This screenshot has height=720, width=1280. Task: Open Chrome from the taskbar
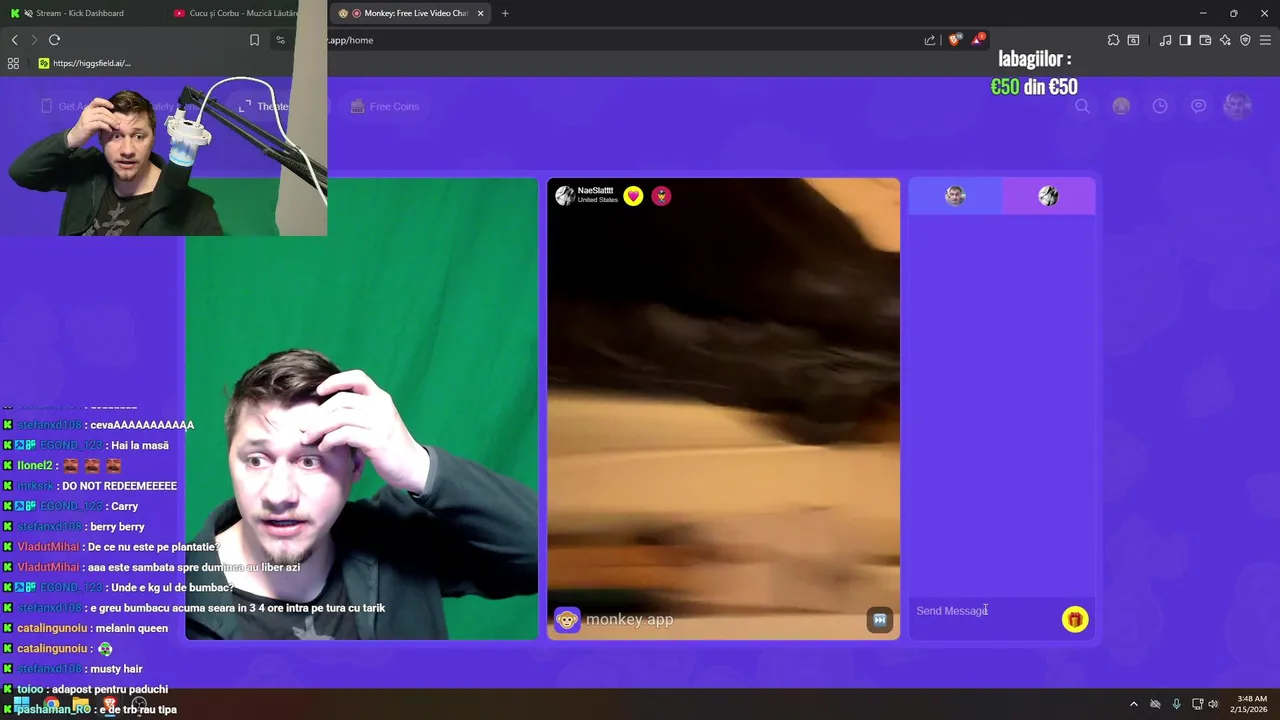pos(51,704)
